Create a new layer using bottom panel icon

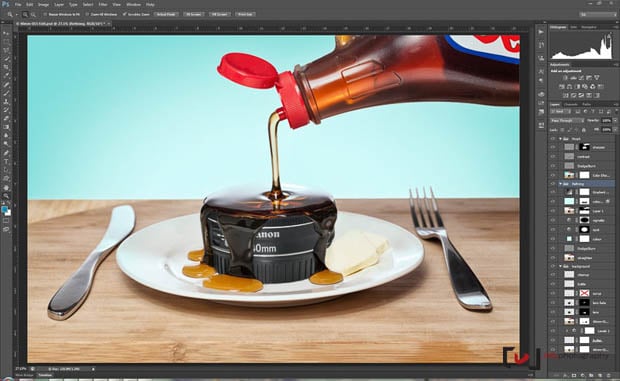coord(600,375)
